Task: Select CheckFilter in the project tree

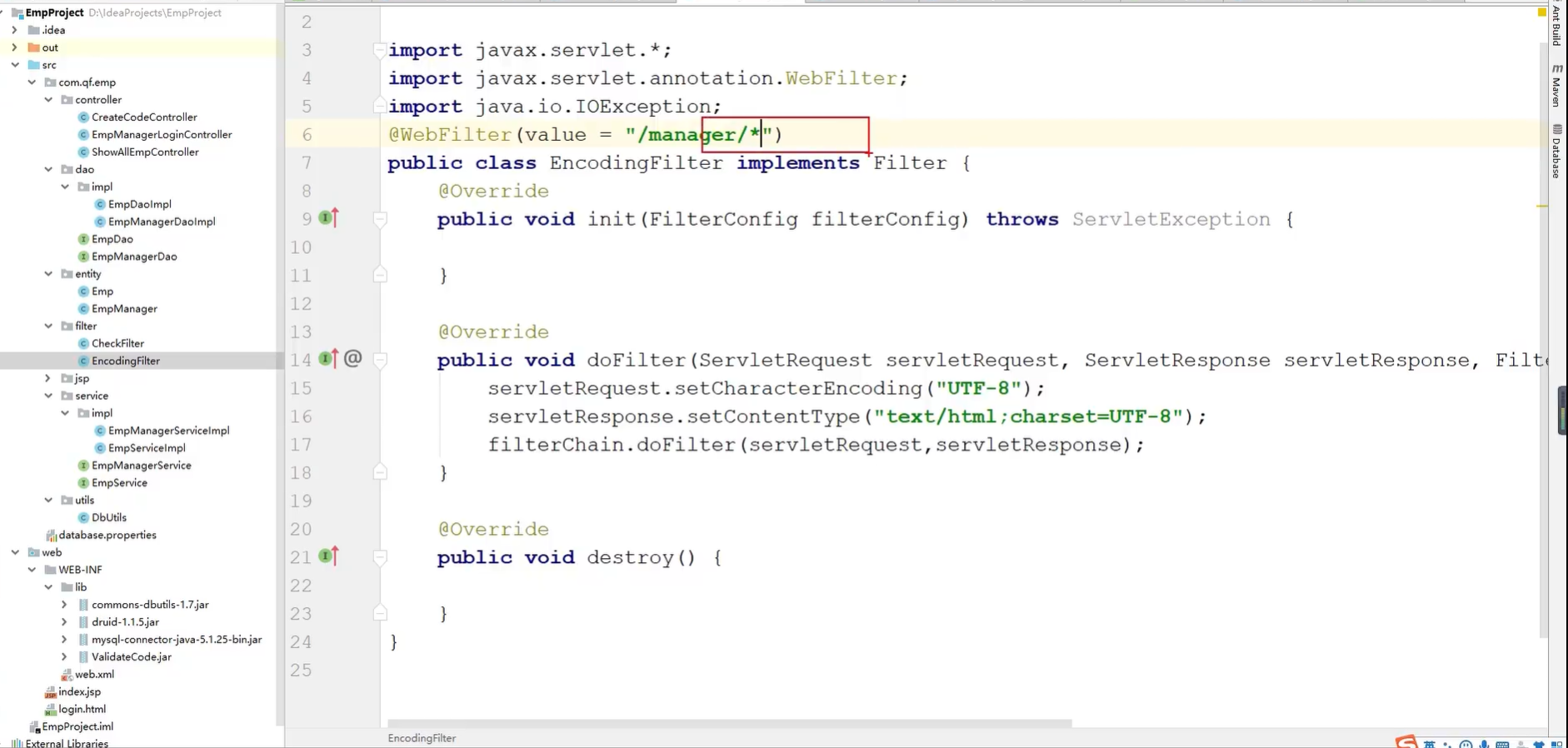Action: pyautogui.click(x=117, y=343)
